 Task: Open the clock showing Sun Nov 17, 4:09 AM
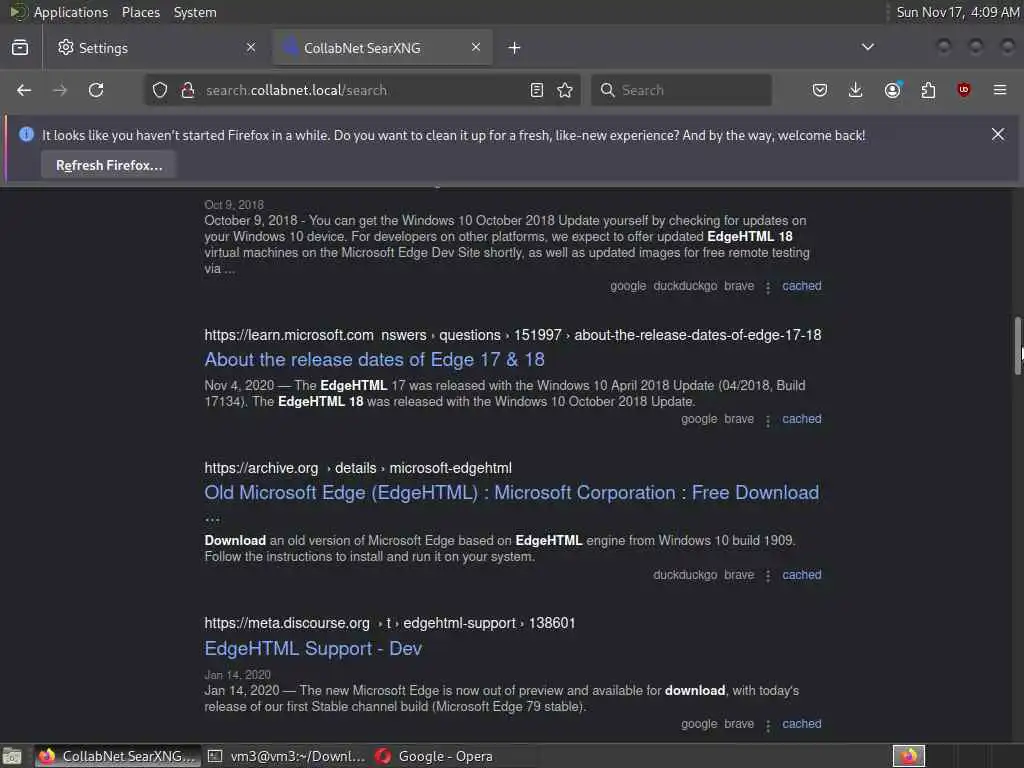957,12
